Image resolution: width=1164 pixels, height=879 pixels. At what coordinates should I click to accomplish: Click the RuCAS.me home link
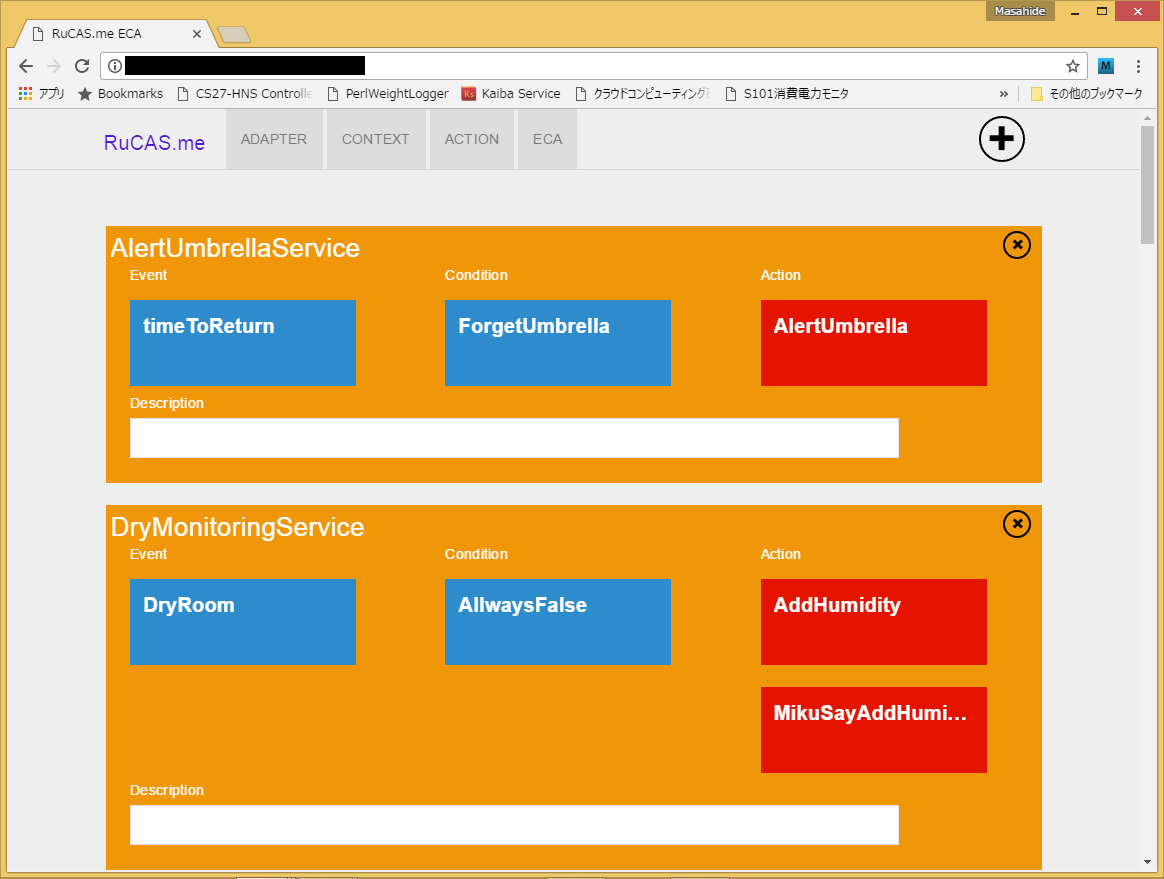pos(154,143)
